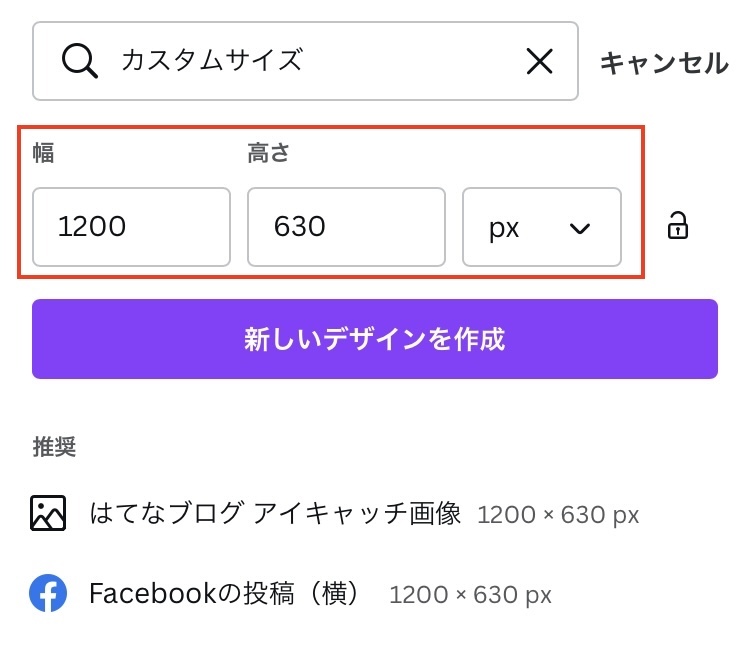
Task: Focus the 幅 field showing 1200
Action: click(x=131, y=227)
